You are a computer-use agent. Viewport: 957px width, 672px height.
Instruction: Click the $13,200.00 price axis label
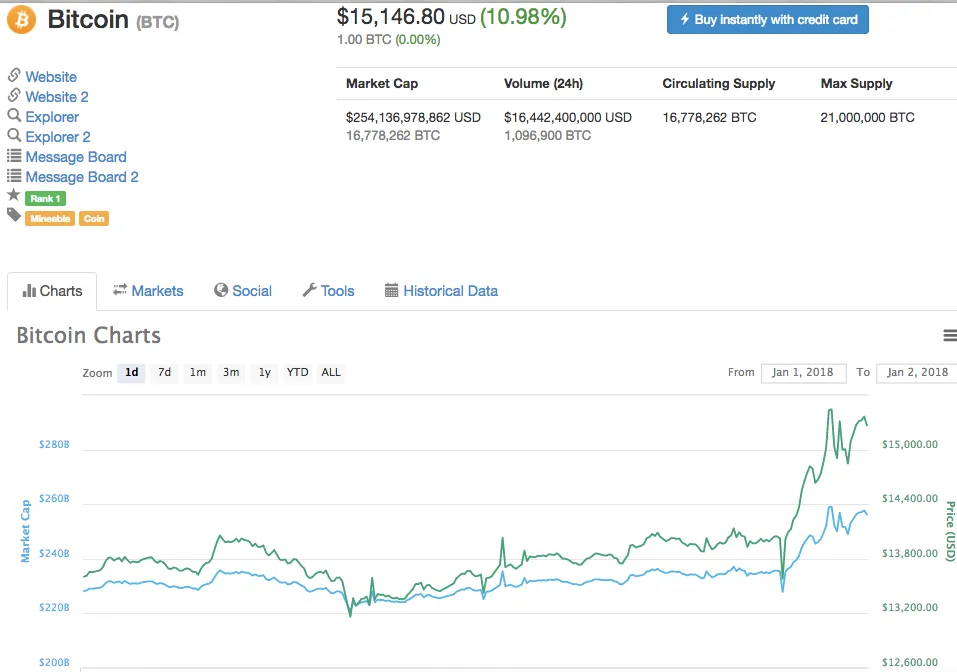coord(909,607)
